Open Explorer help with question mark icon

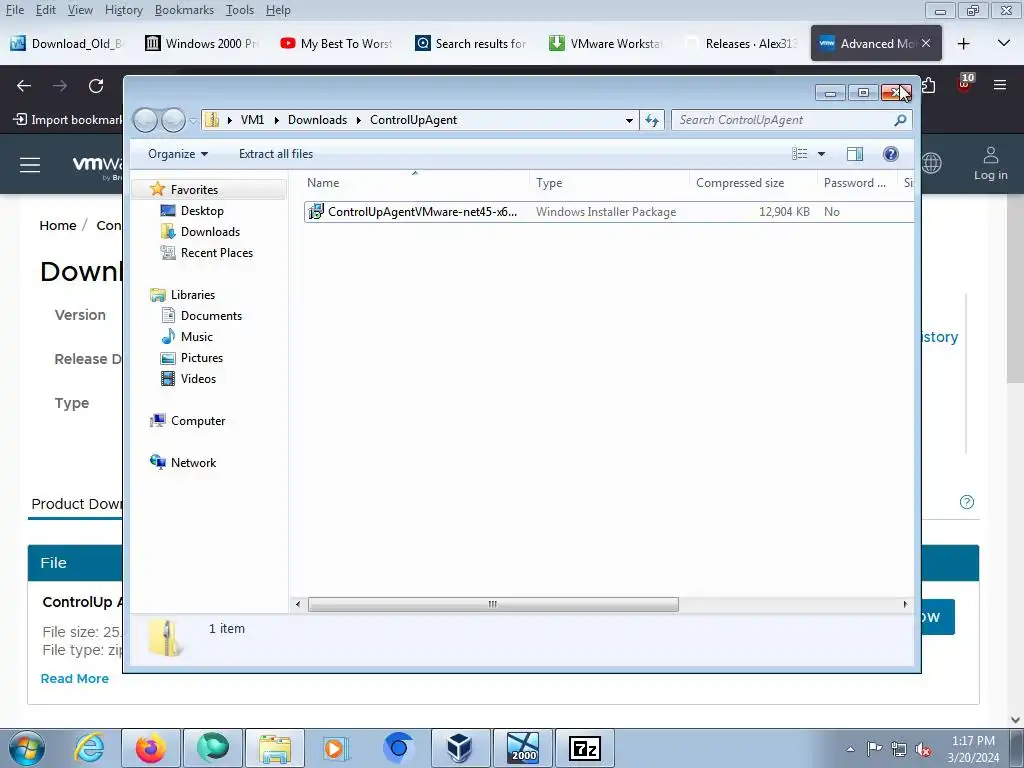click(x=890, y=154)
